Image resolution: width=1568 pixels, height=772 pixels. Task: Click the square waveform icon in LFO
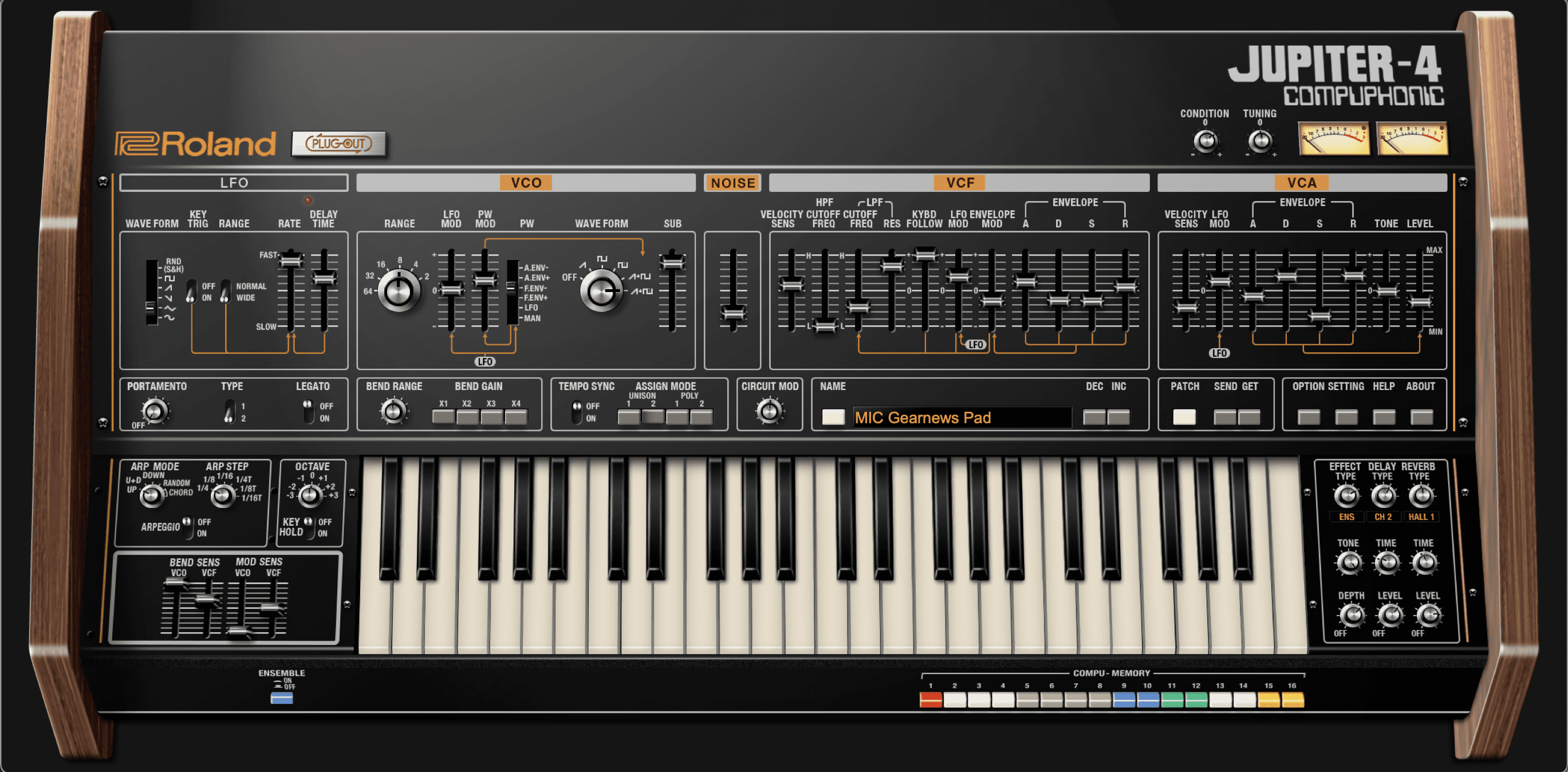tap(156, 273)
